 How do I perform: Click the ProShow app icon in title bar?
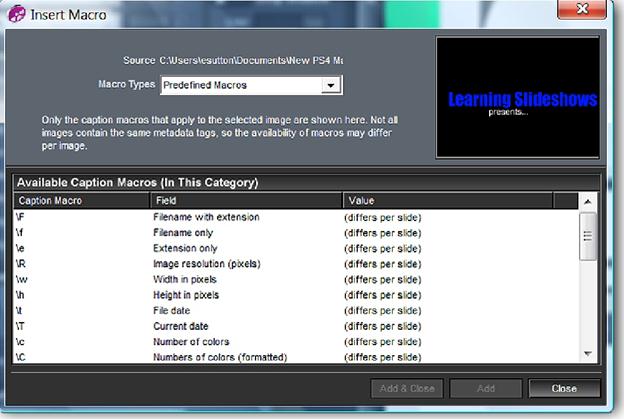click(17, 14)
